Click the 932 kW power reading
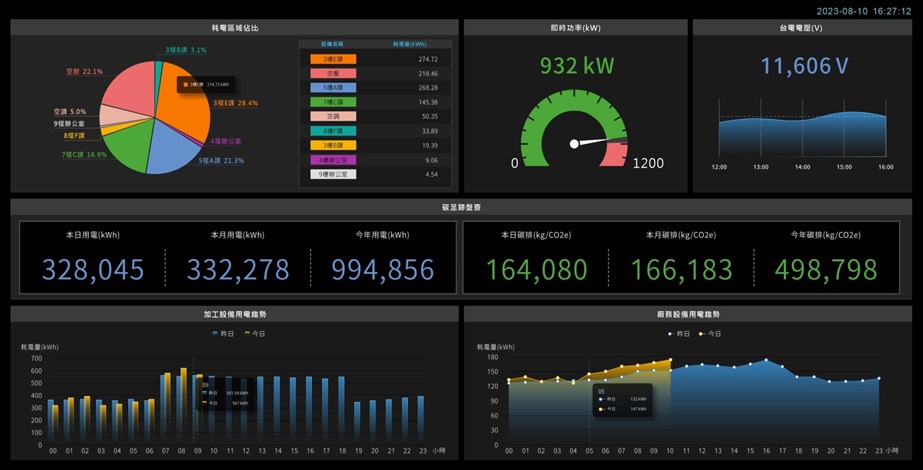 click(x=577, y=65)
